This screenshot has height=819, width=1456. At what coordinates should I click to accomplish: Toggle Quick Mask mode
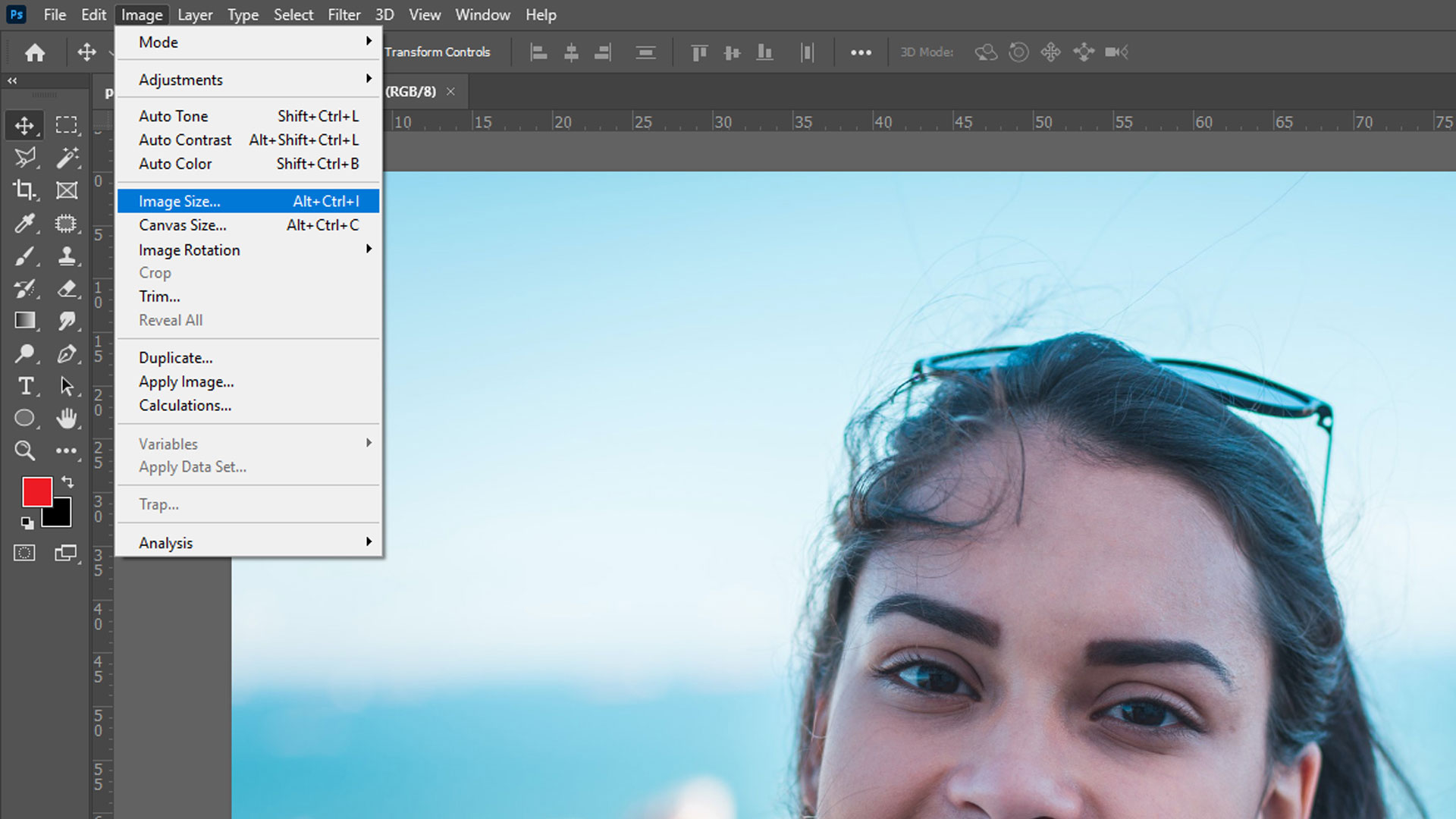[25, 553]
